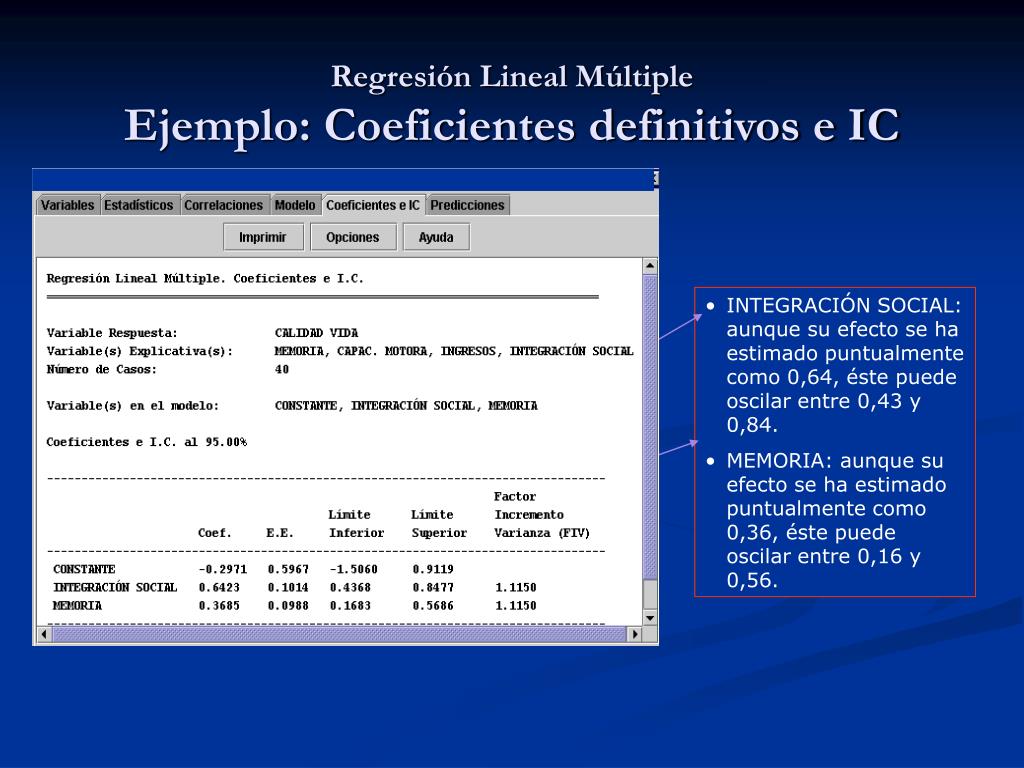Click the Coef. column header
Image resolution: width=1024 pixels, height=768 pixels.
pos(214,533)
